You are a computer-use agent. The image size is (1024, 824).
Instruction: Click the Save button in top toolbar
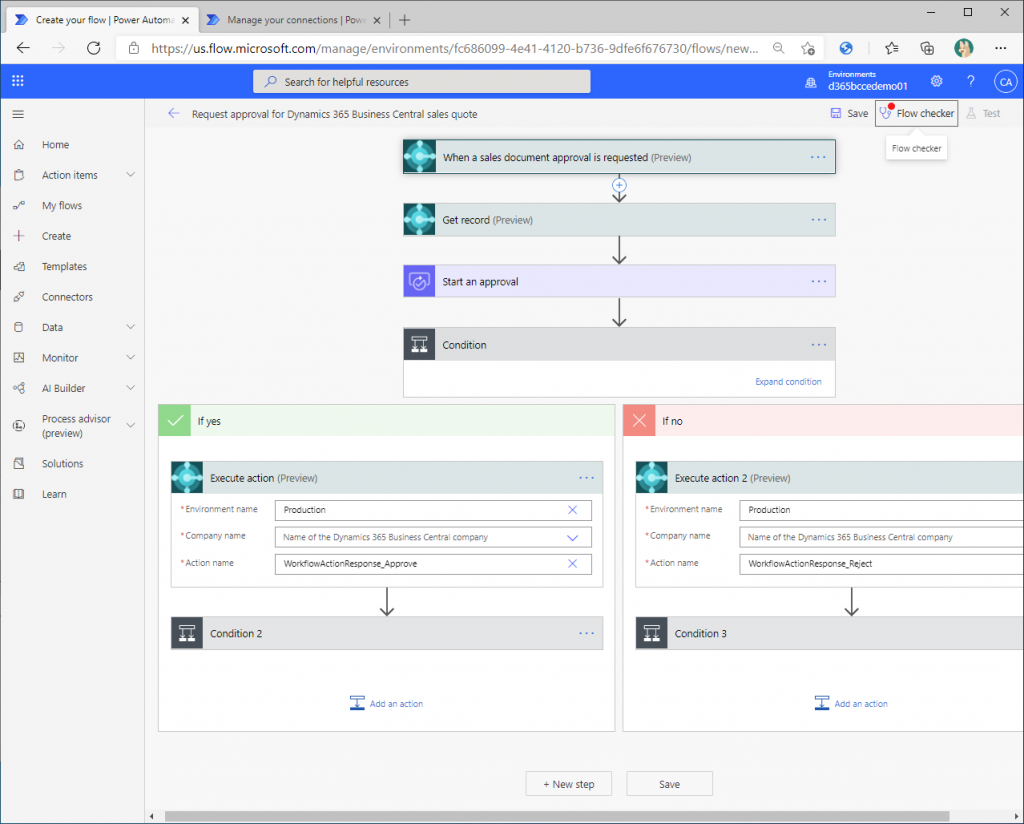[x=849, y=114]
